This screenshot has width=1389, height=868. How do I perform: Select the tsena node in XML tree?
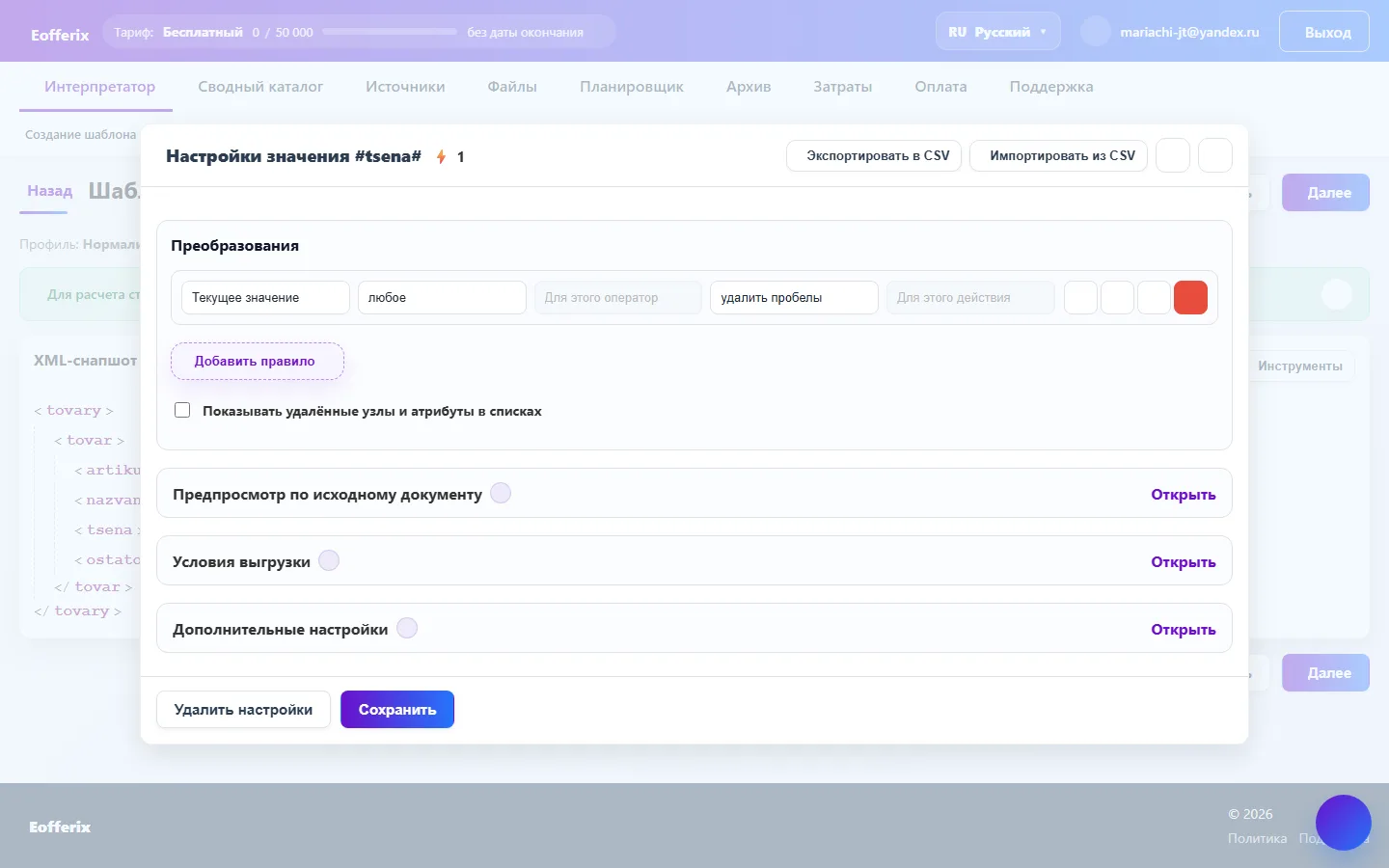coord(108,529)
